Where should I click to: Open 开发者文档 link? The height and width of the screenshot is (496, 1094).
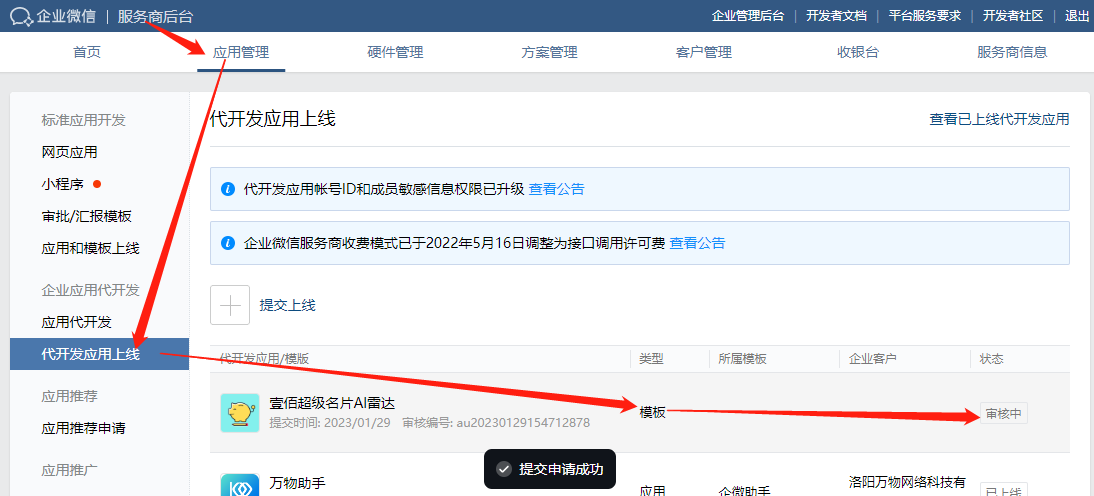(x=836, y=16)
